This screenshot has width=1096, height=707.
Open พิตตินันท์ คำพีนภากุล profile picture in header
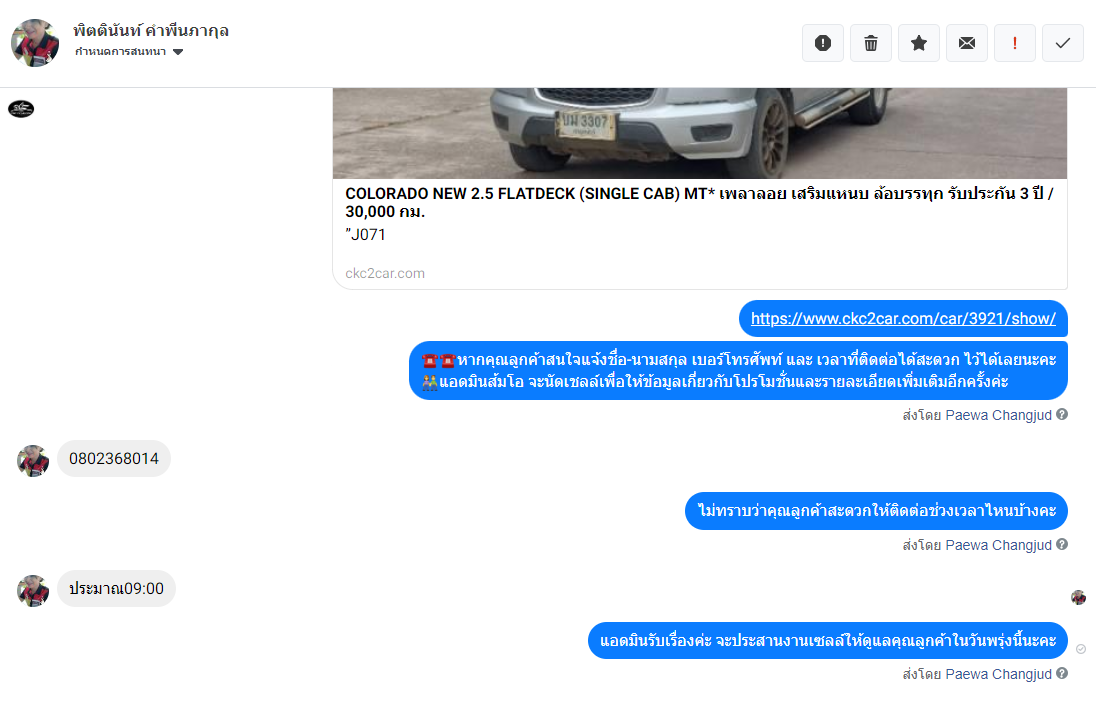coord(35,43)
